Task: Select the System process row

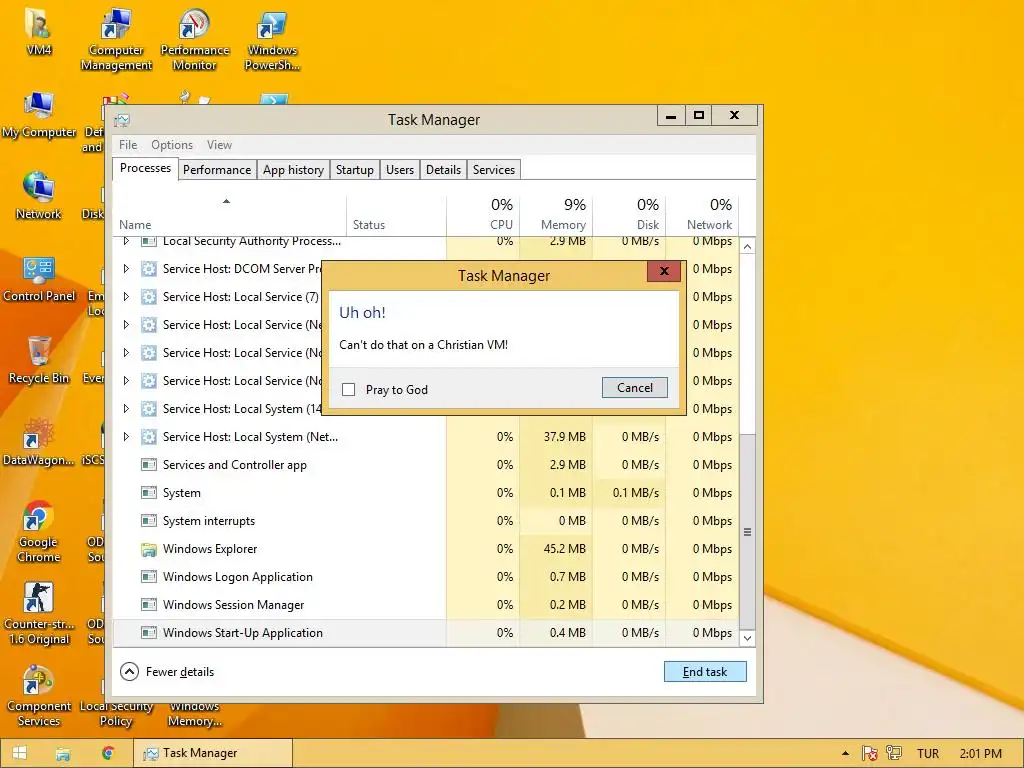Action: tap(426, 493)
